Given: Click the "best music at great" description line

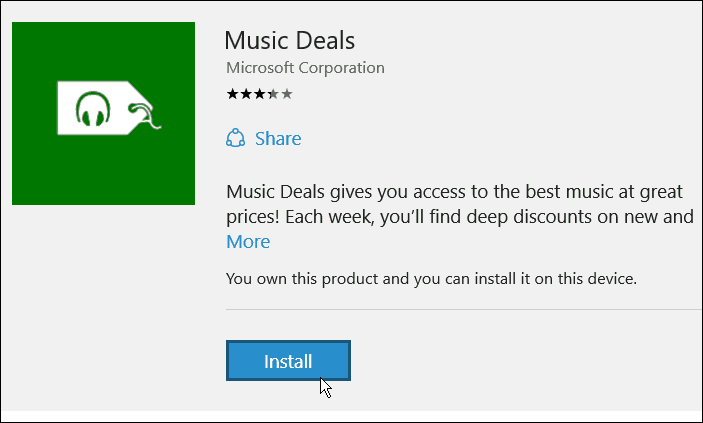Looking at the screenshot, I should [604, 192].
